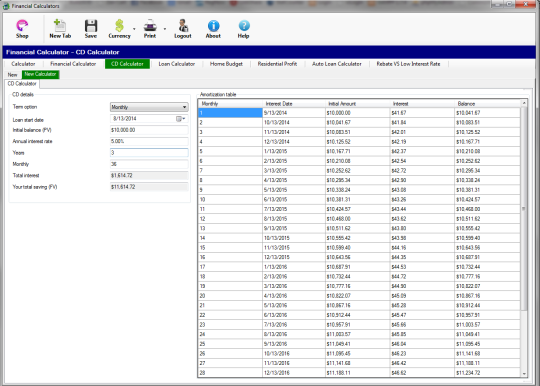This screenshot has height=386, width=540.
Task: Click the Your total saving (FV) field
Action: (149, 187)
